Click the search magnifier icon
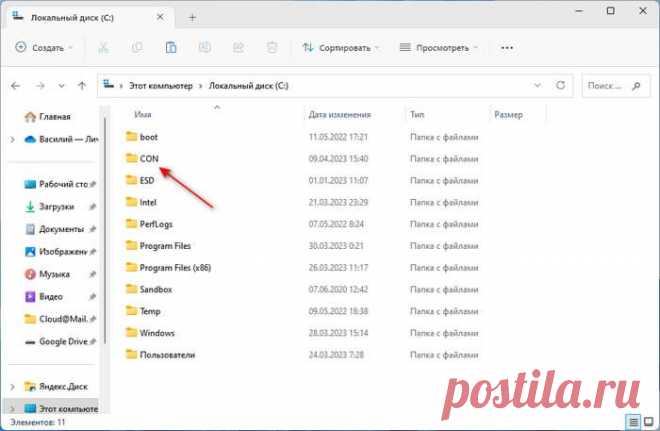The image size is (660, 431). point(636,86)
